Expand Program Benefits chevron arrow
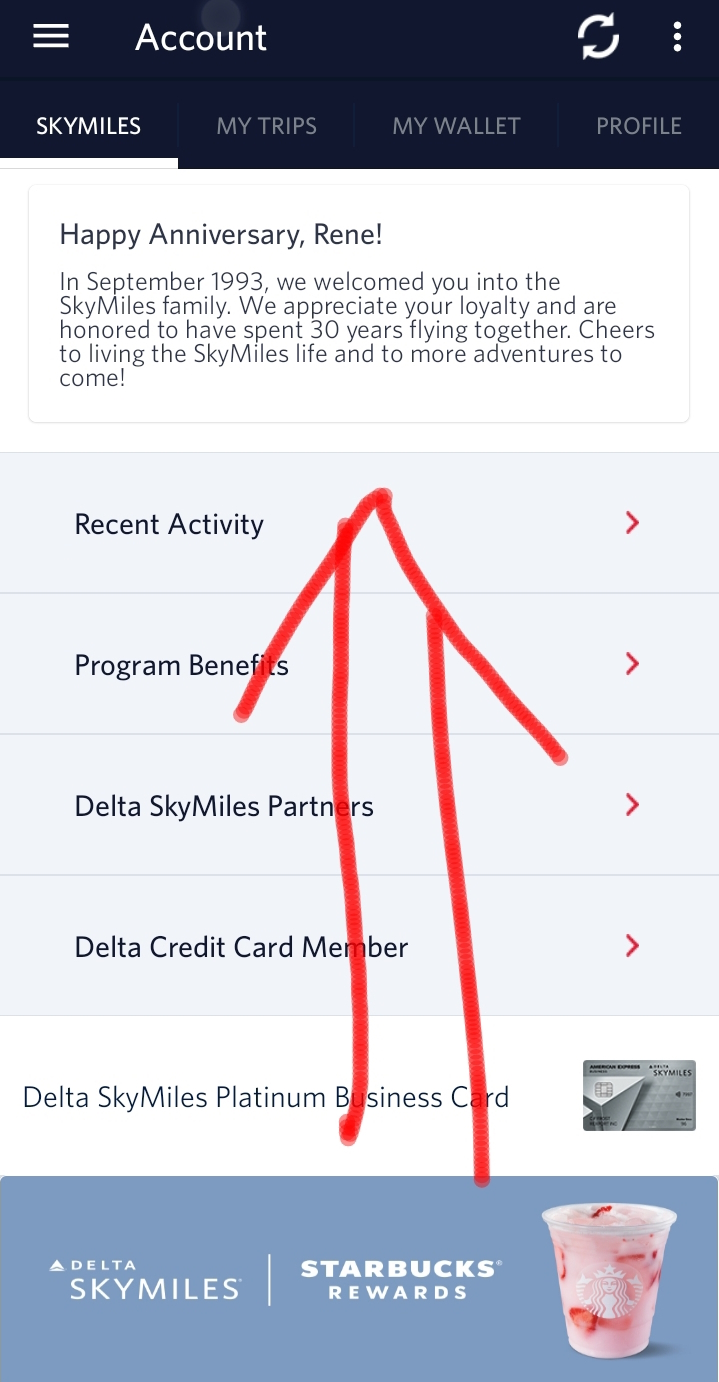The height and width of the screenshot is (1382, 719). tap(632, 664)
